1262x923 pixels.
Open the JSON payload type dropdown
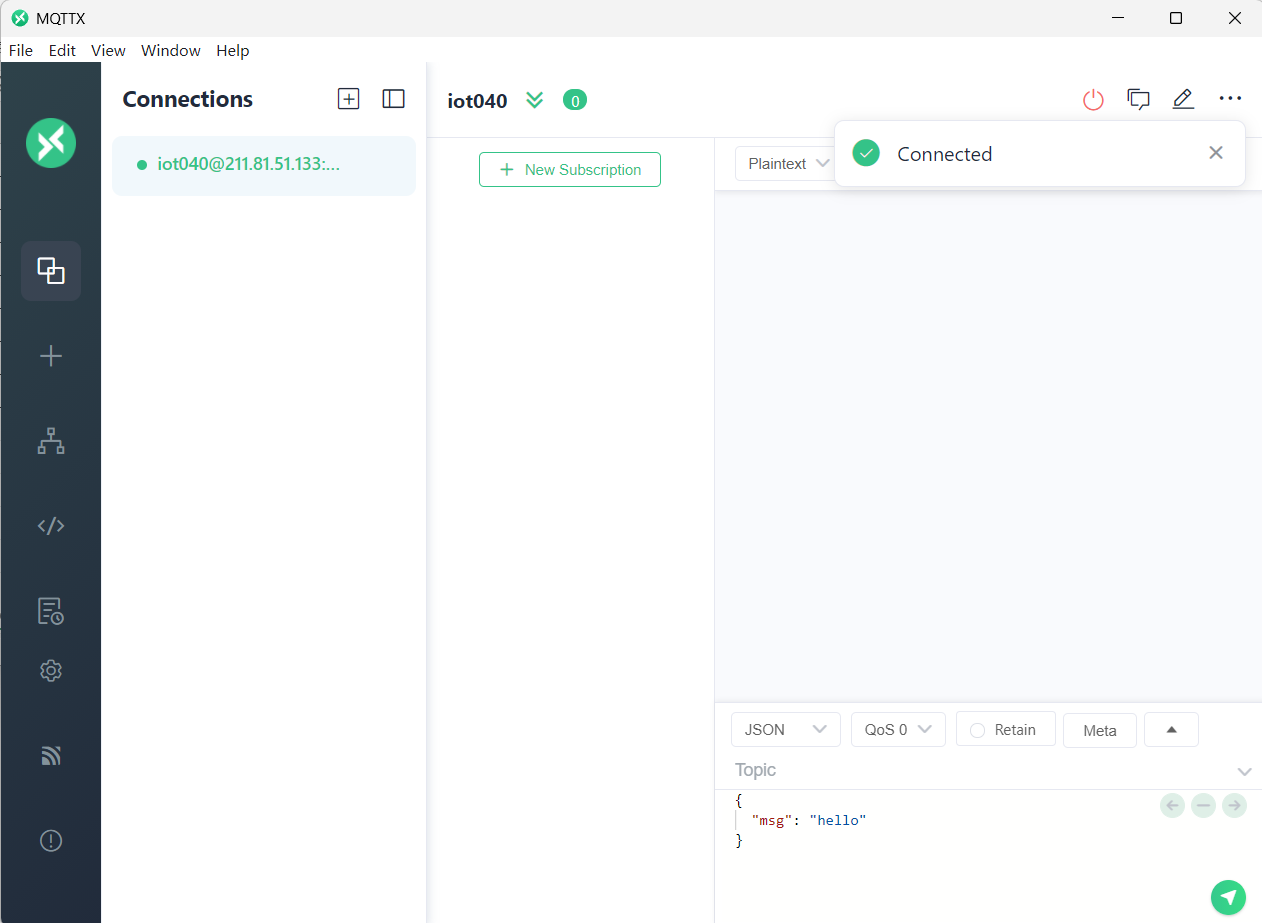[786, 730]
